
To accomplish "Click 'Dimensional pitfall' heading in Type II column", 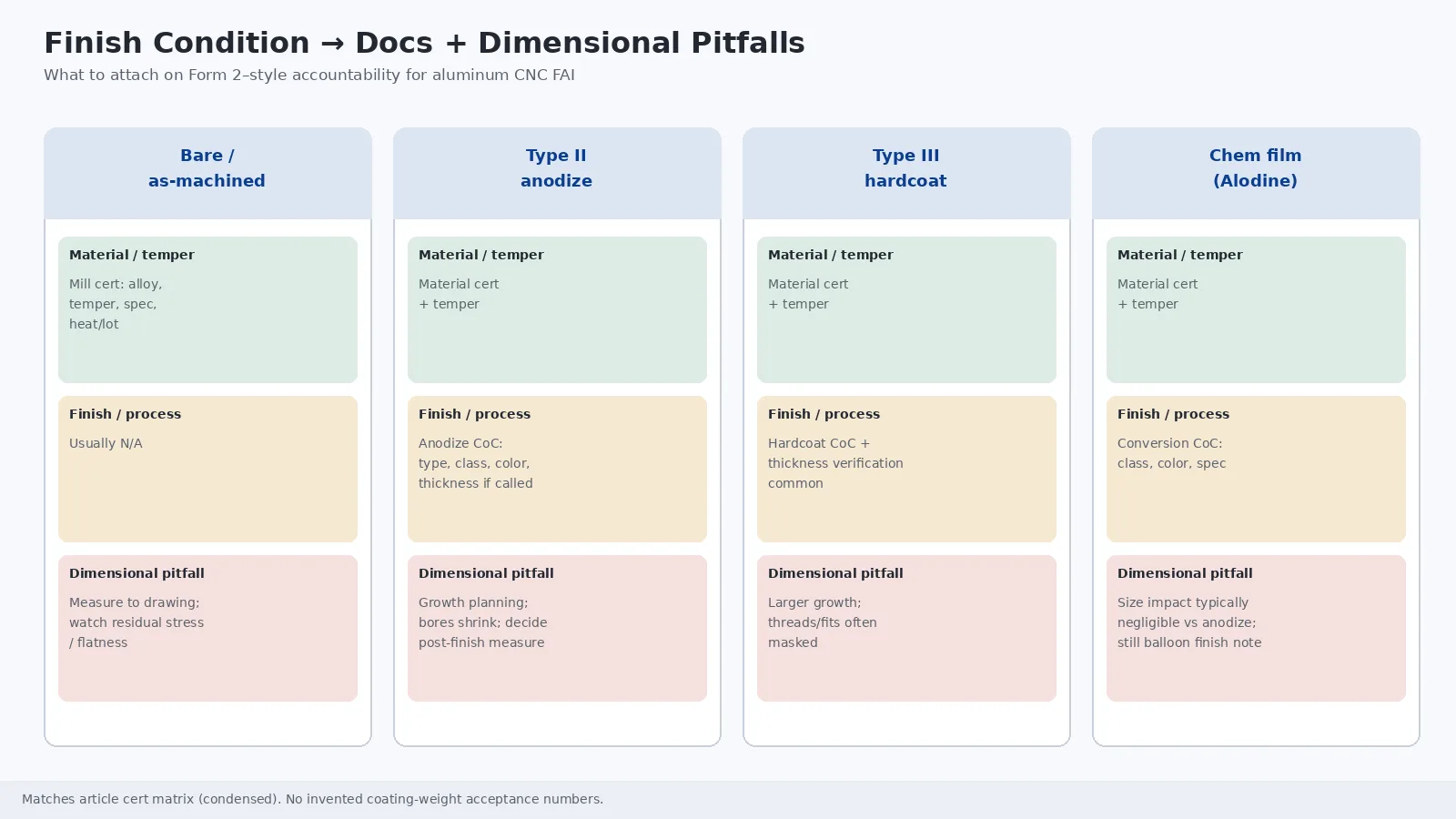I will click(x=486, y=573).
